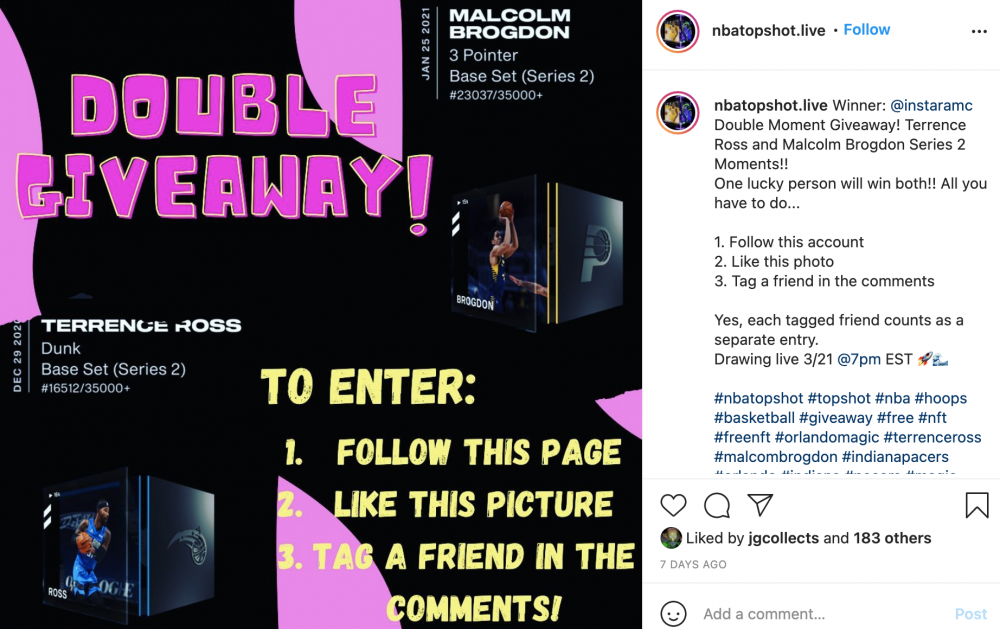The image size is (1000, 629).
Task: Follow the nbatopshot.live account
Action: tap(866, 29)
